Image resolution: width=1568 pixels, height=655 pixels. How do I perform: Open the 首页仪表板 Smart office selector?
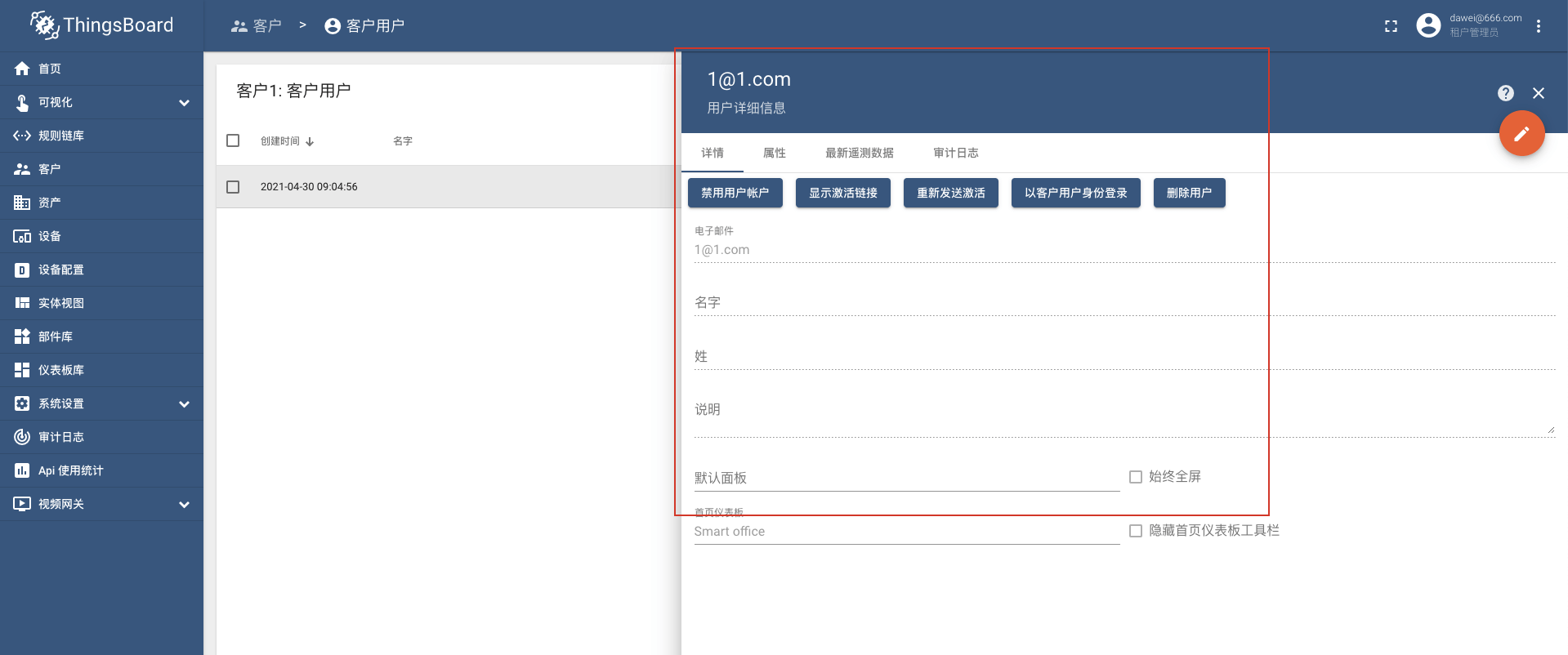pos(907,531)
